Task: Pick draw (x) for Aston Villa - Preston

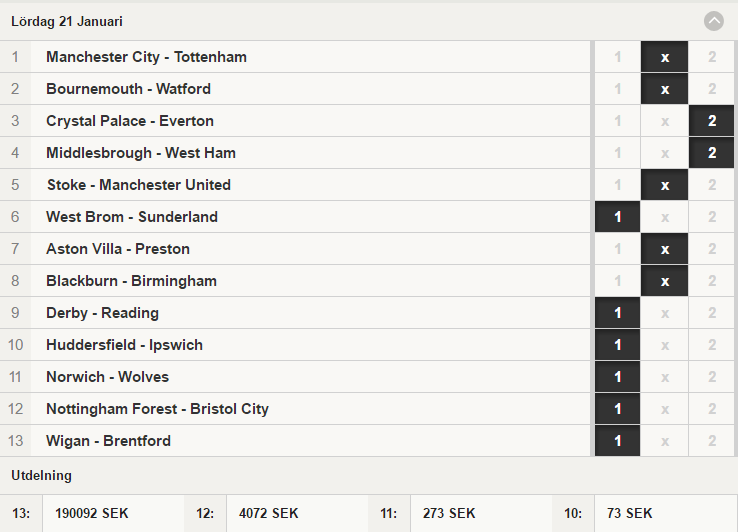Action: point(665,249)
